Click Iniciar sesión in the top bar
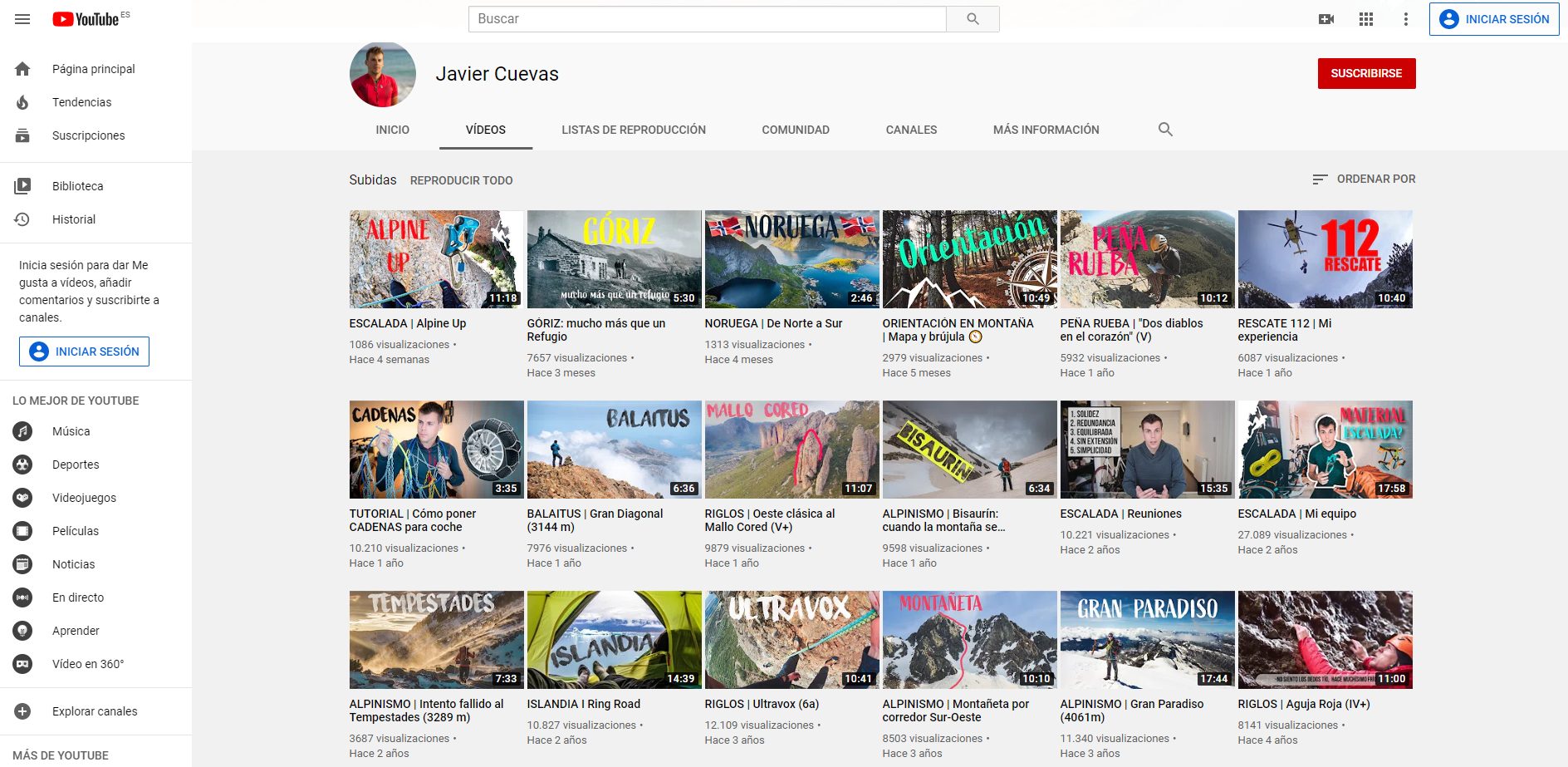The height and width of the screenshot is (767, 1568). click(1494, 19)
